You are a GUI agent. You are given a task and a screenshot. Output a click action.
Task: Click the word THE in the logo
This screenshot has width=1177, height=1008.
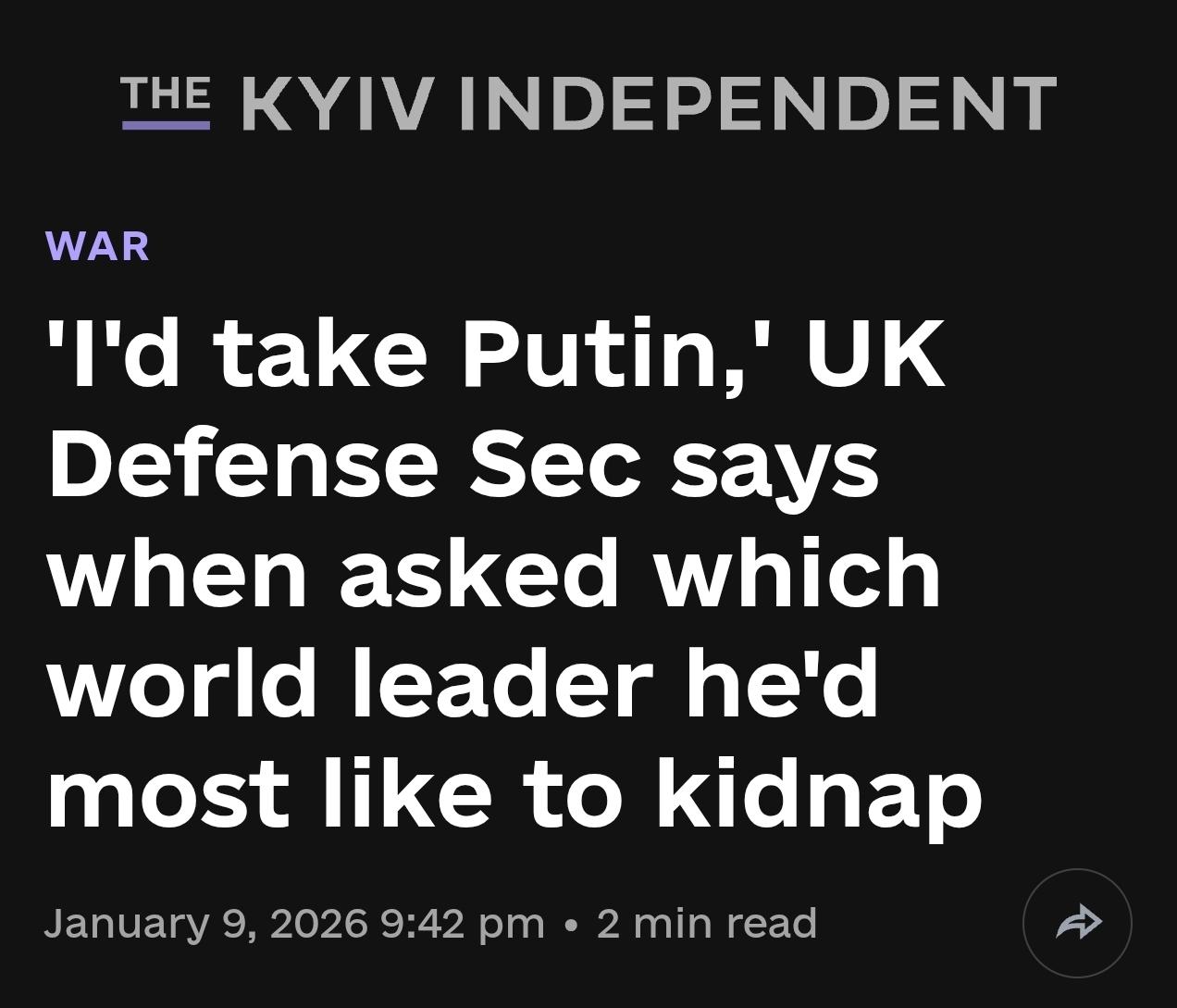coord(166,93)
